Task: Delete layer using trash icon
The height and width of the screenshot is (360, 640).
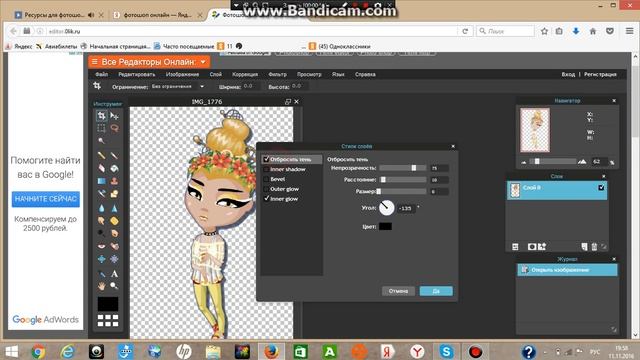Action: pos(594,247)
